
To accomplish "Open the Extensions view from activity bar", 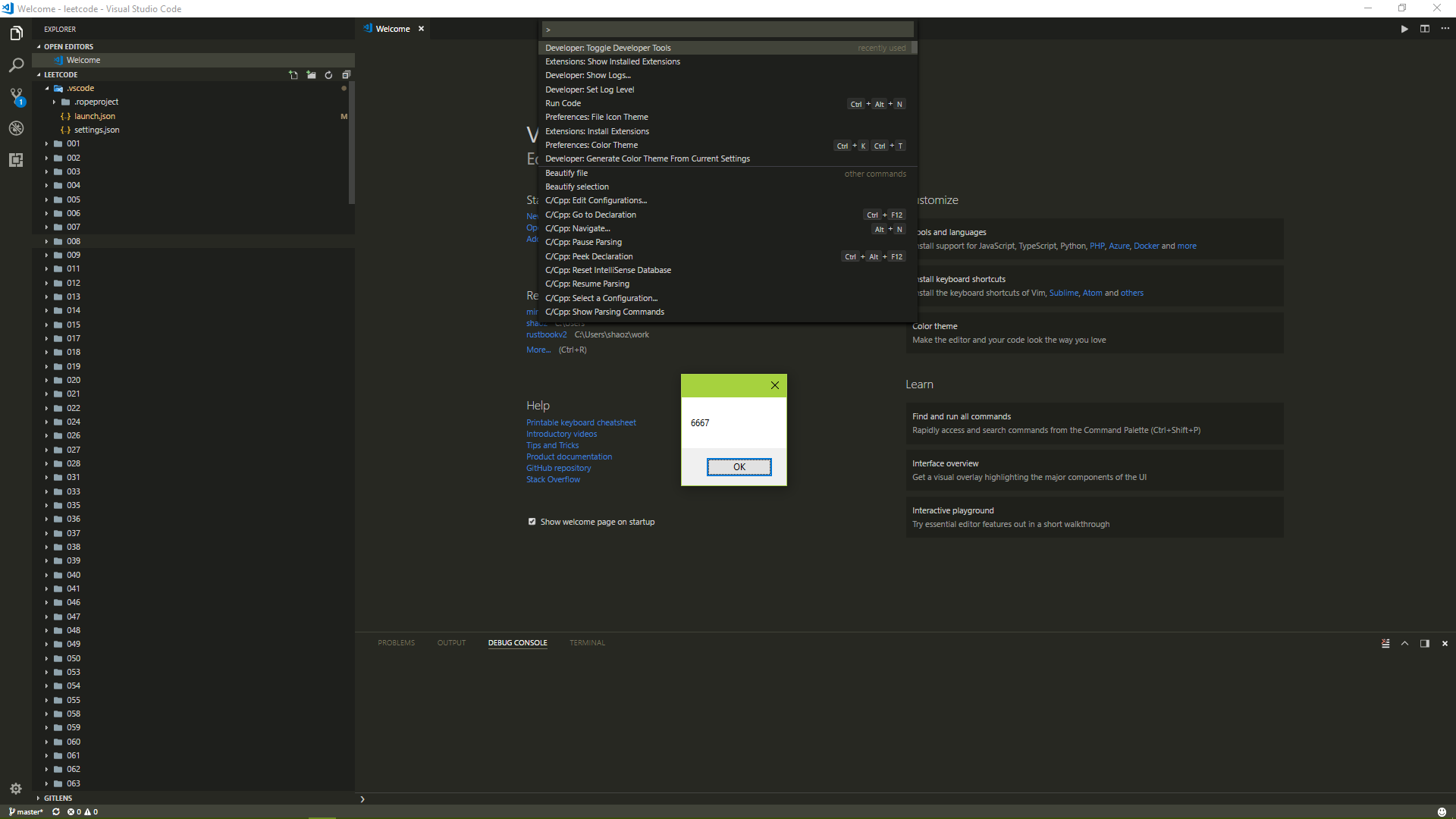I will pos(16,160).
